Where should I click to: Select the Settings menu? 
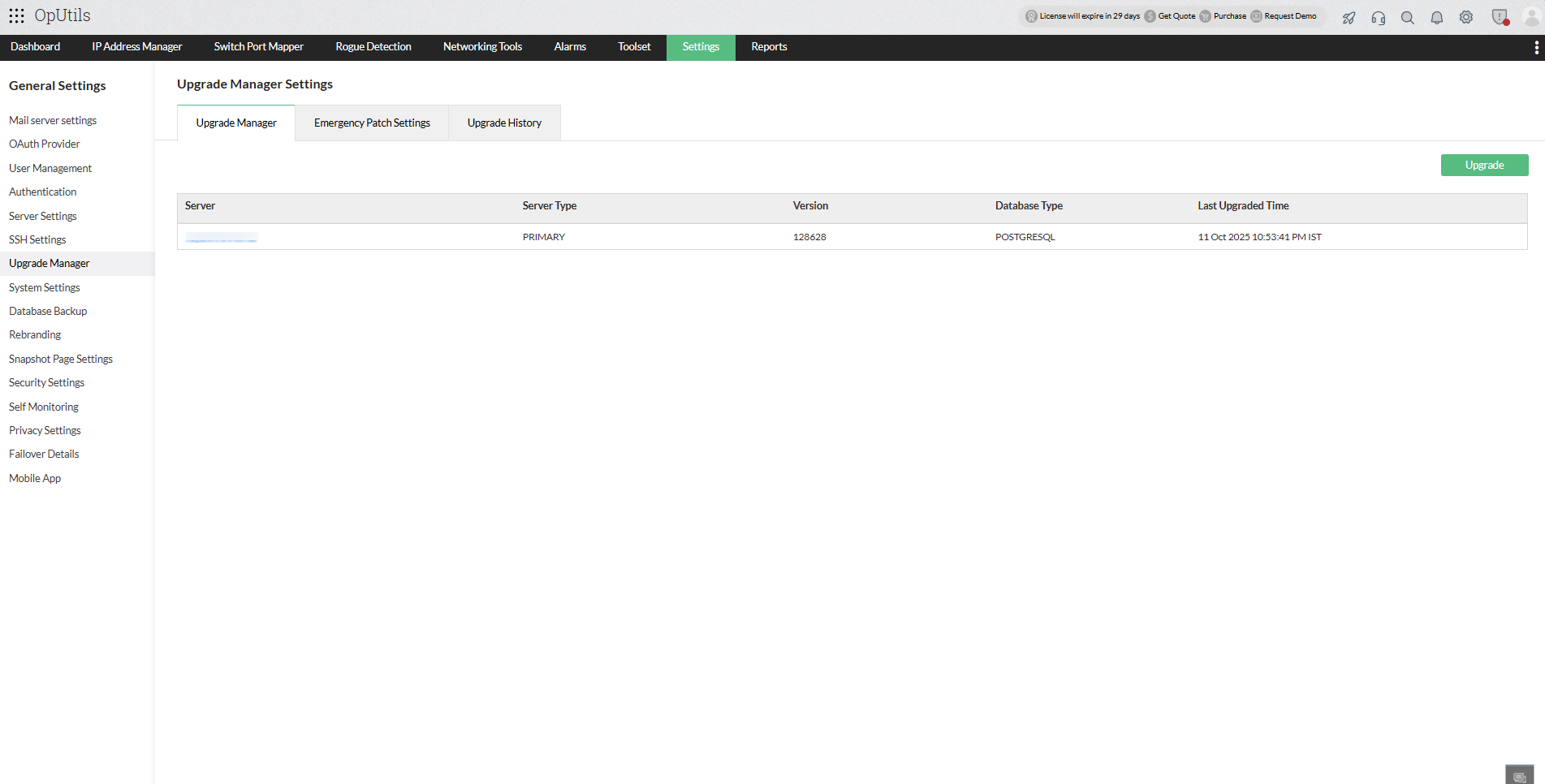701,47
